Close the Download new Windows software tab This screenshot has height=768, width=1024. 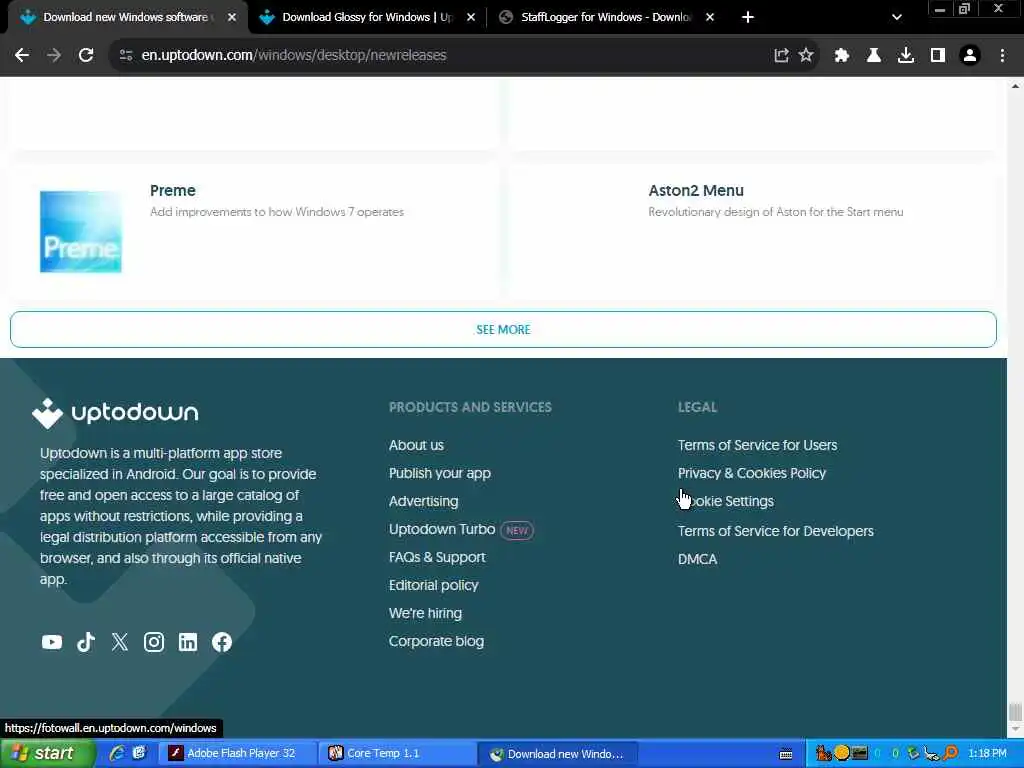[x=232, y=17]
